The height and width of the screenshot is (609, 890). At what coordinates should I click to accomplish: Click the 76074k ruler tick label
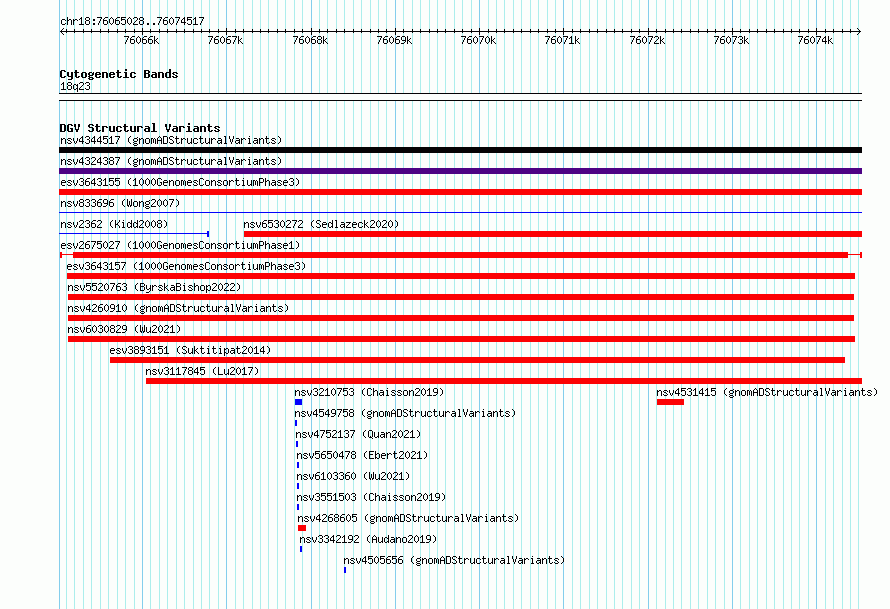[x=815, y=40]
